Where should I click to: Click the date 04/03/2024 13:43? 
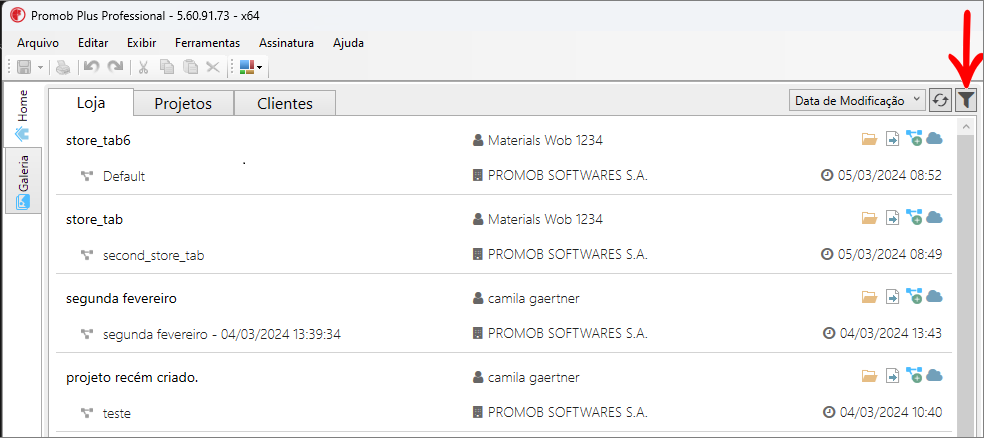890,334
